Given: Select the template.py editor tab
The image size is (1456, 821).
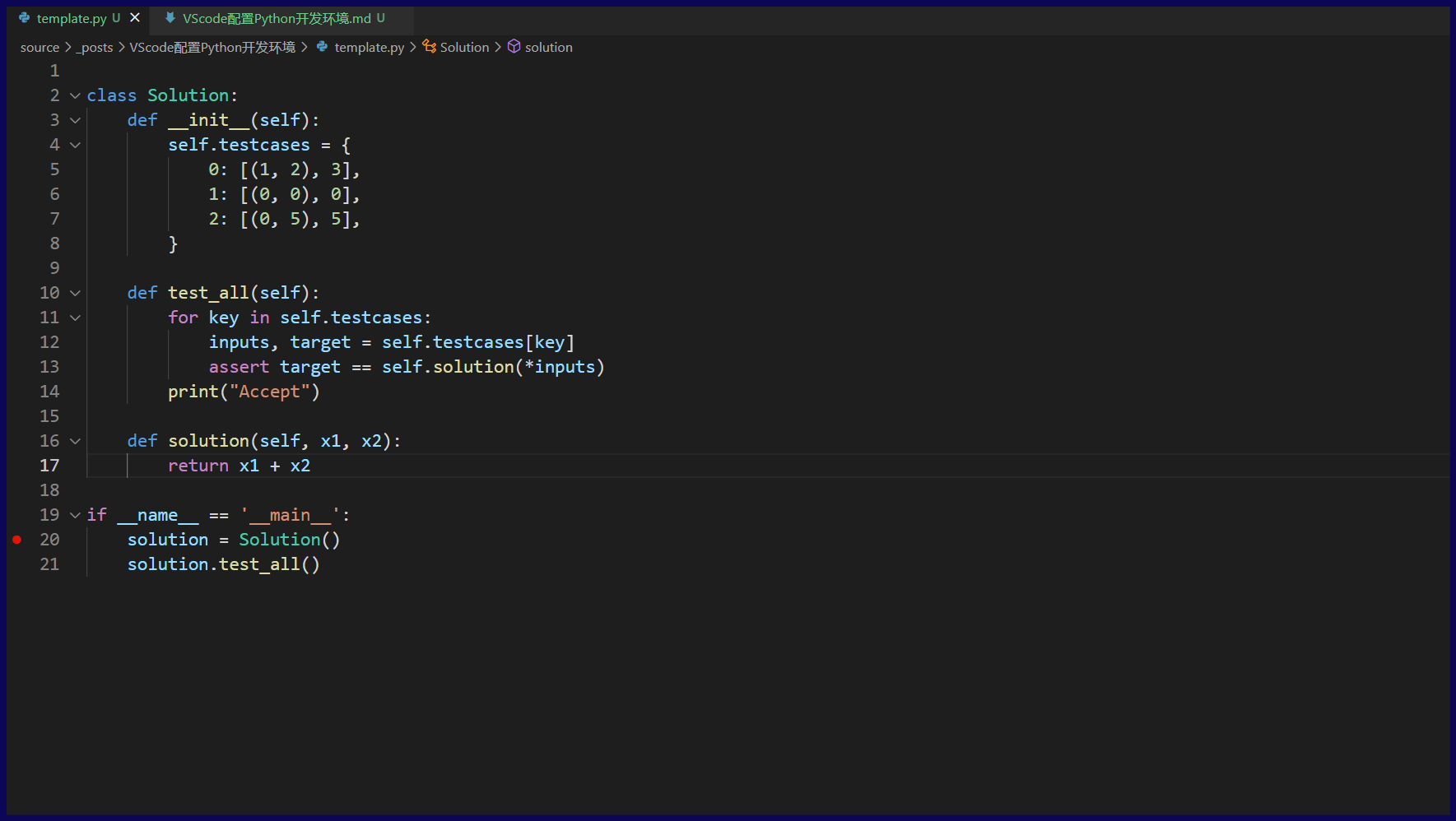Looking at the screenshot, I should tap(72, 18).
